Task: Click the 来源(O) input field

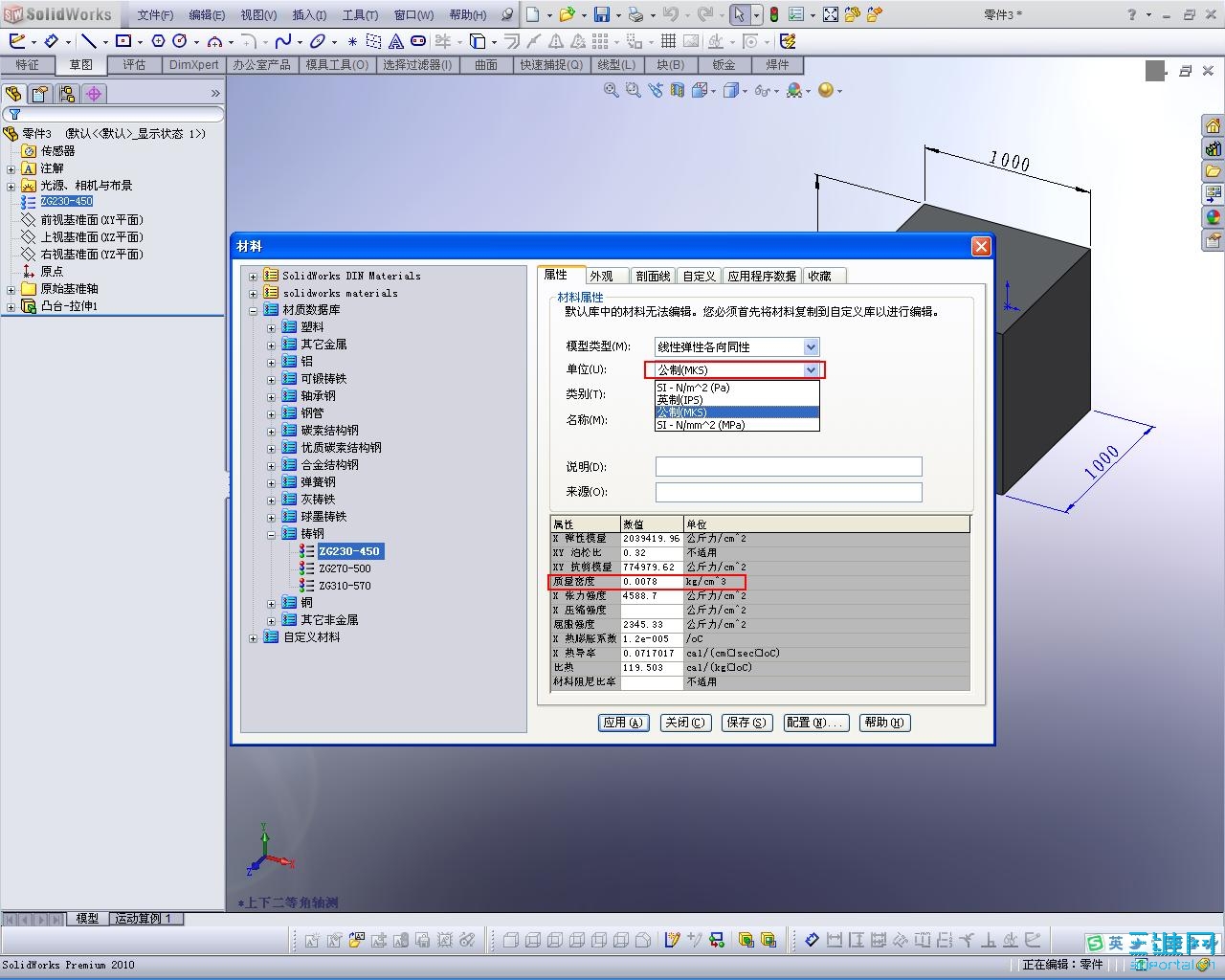Action: tap(789, 492)
